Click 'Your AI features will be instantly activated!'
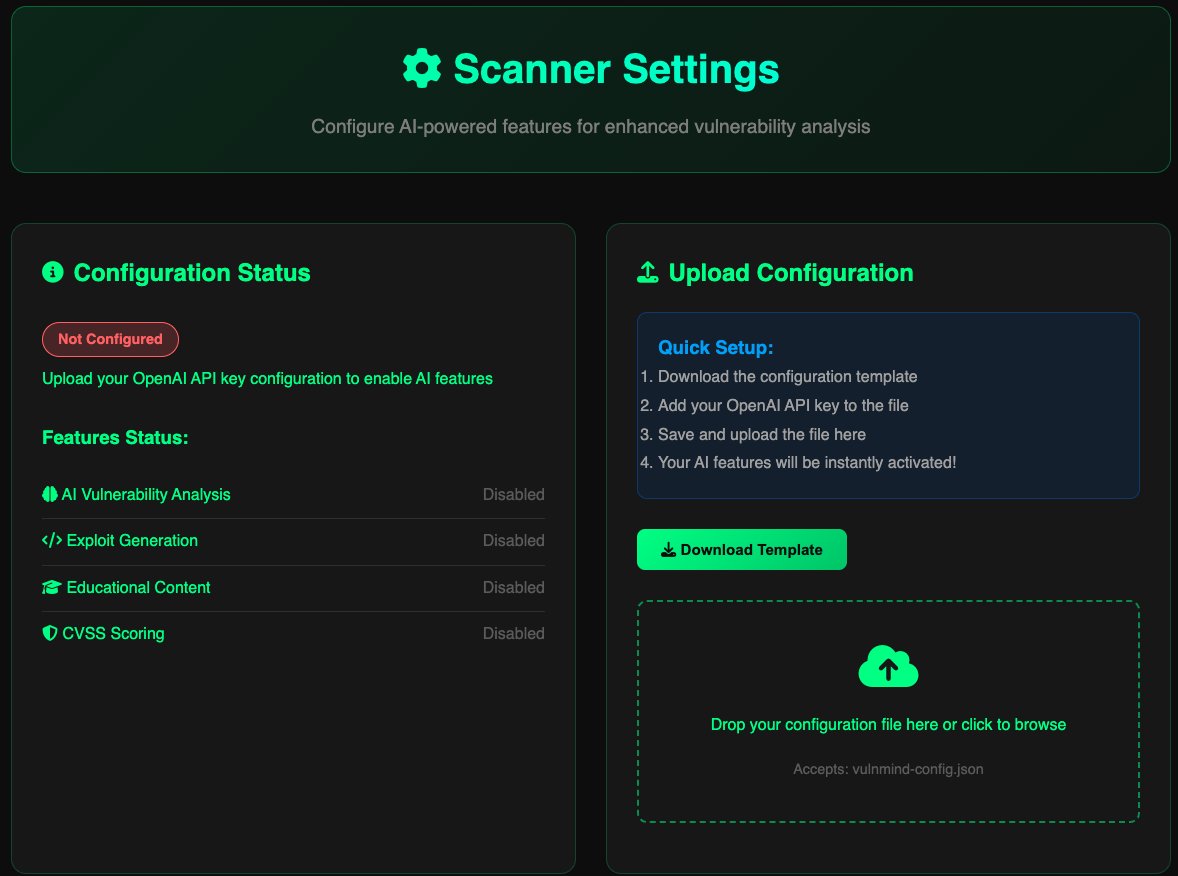The height and width of the screenshot is (876, 1178). [x=807, y=462]
